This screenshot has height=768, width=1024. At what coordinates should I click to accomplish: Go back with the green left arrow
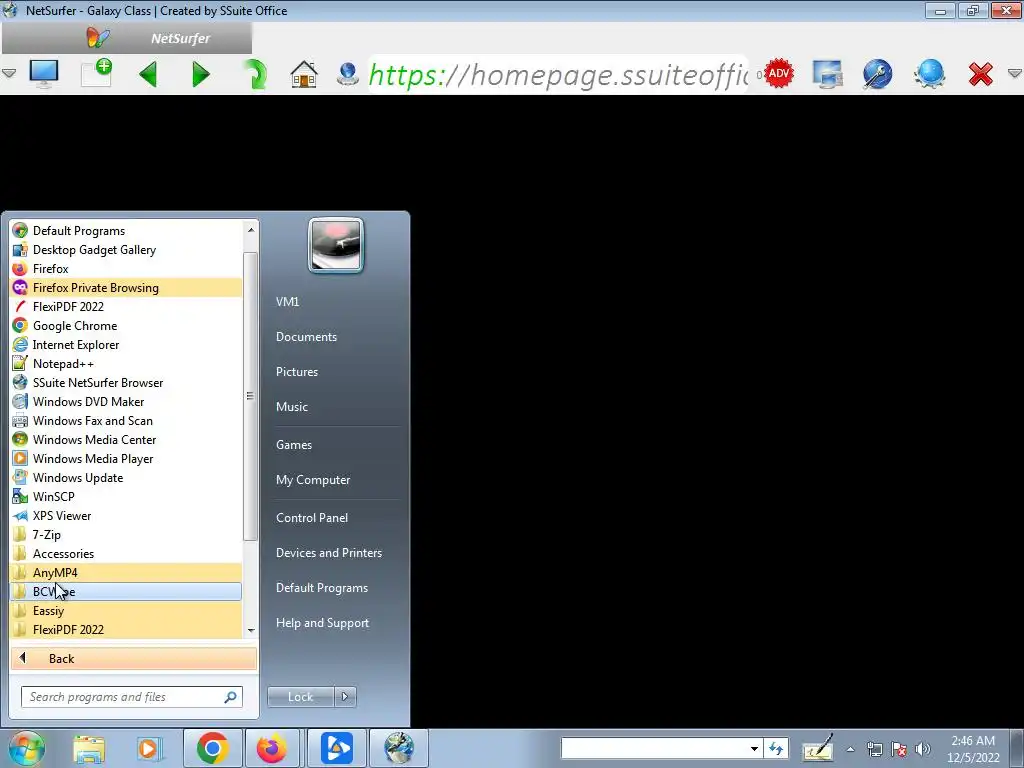148,74
